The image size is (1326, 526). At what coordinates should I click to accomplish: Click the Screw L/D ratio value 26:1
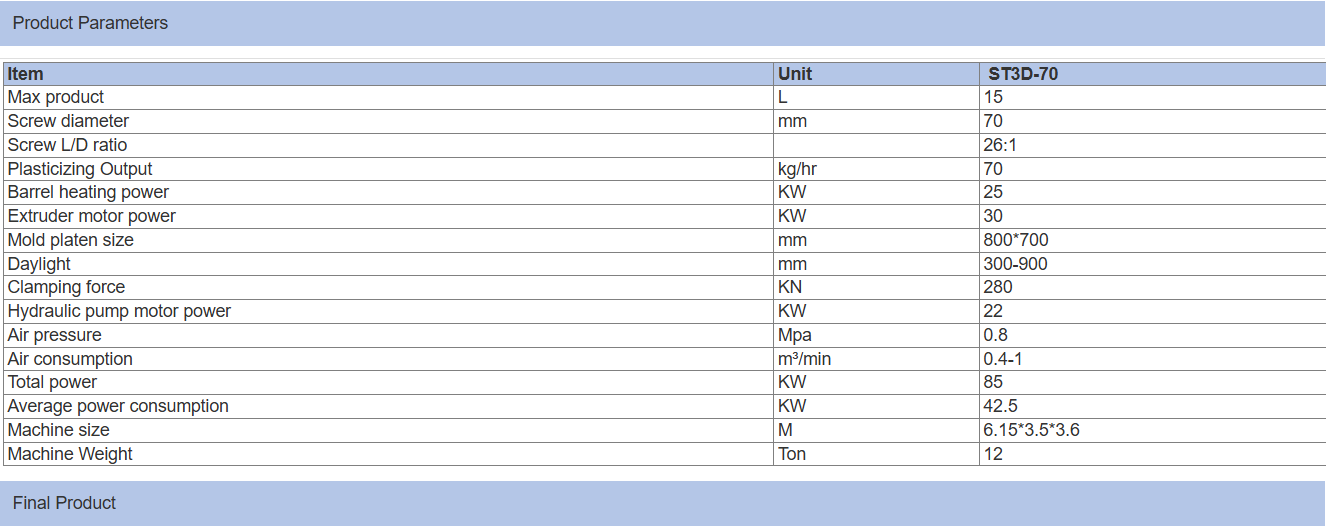(x=1000, y=145)
